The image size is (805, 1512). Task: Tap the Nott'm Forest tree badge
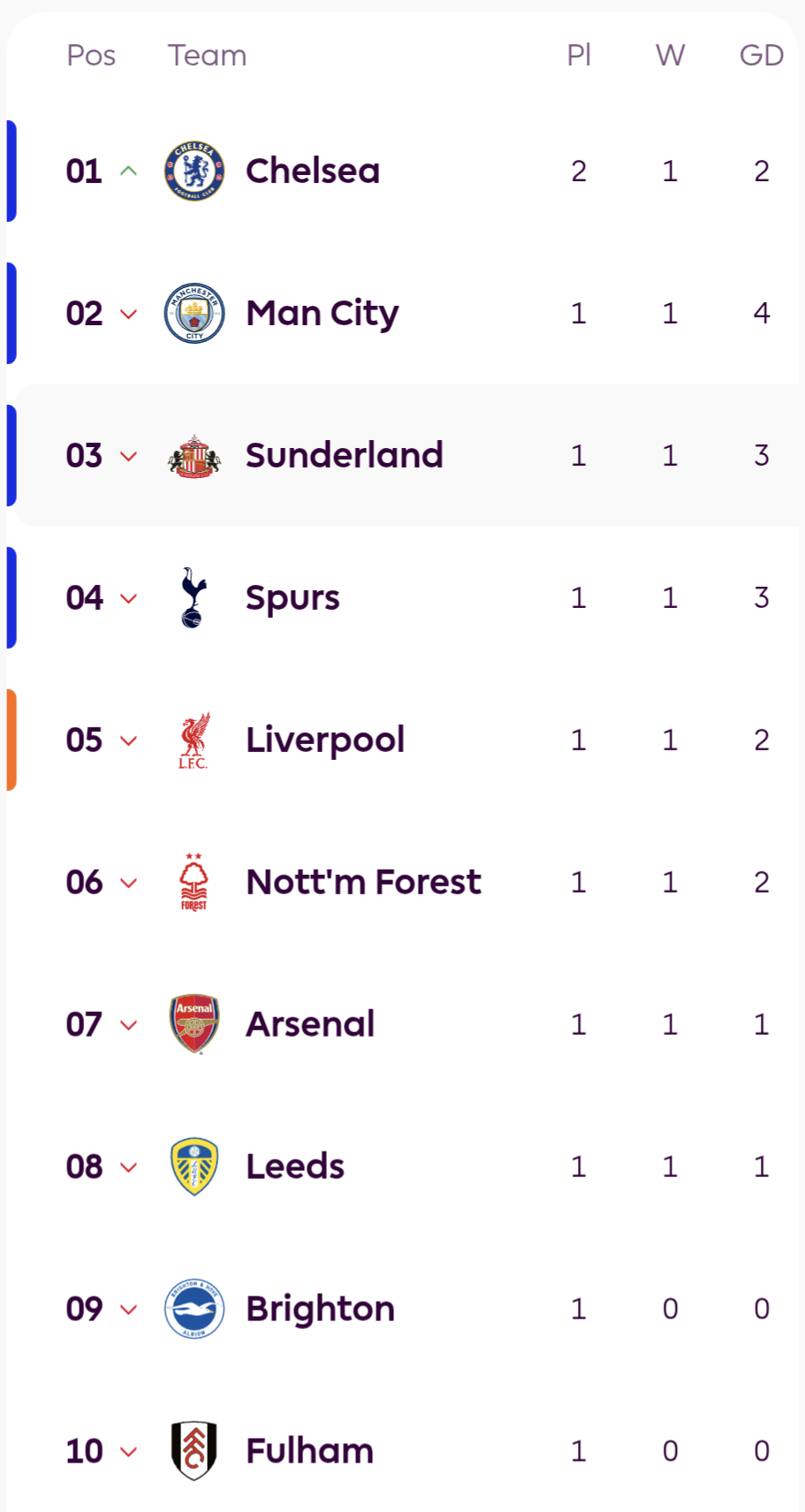(x=194, y=882)
